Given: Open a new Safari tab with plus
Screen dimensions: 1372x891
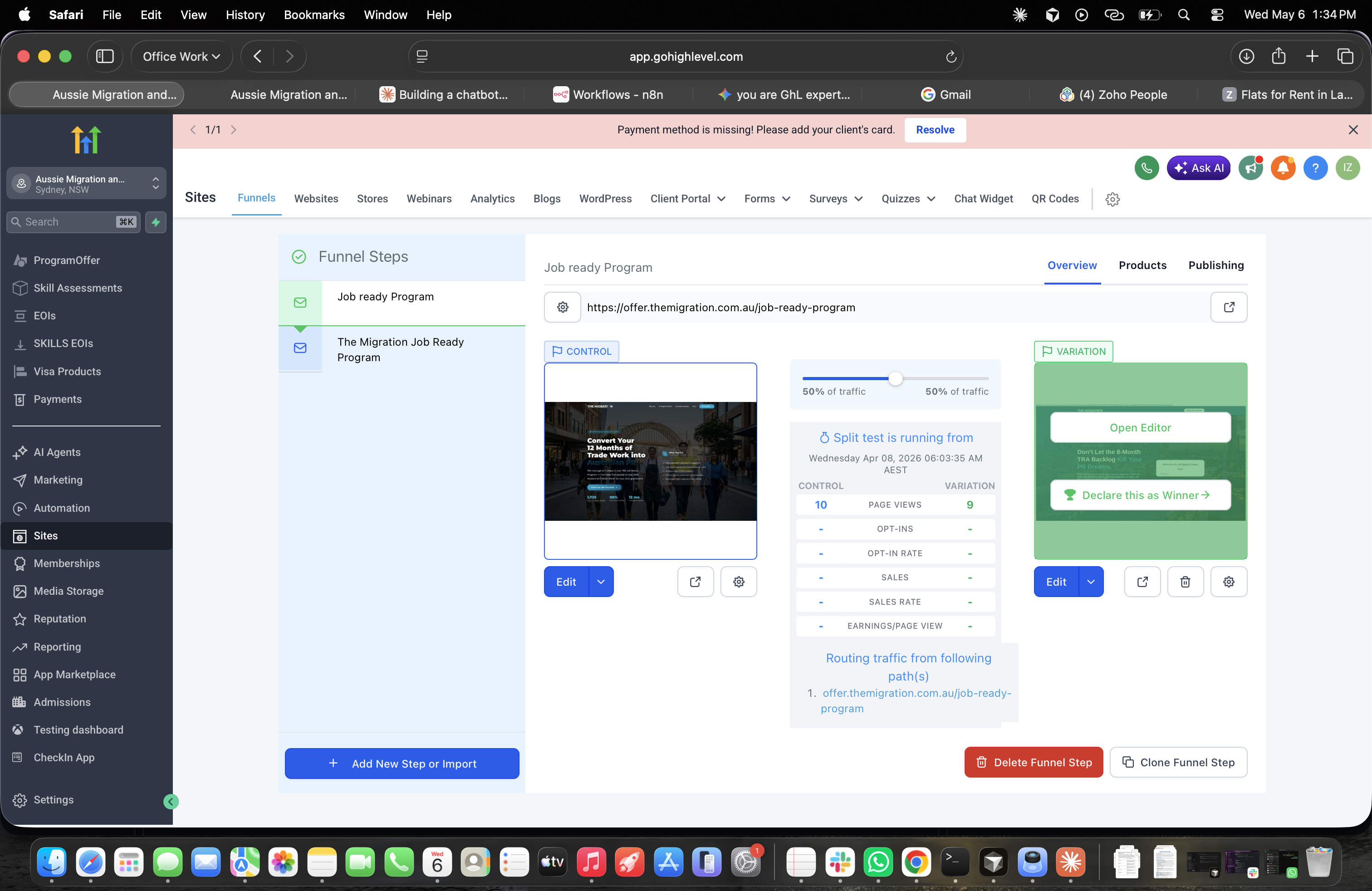Looking at the screenshot, I should coord(1312,56).
